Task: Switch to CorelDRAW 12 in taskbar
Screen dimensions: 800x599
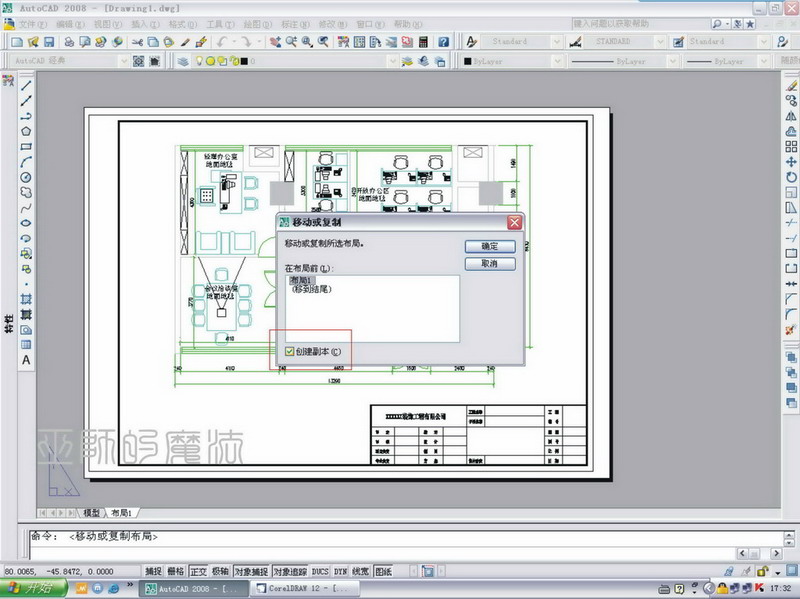Action: click(x=304, y=588)
